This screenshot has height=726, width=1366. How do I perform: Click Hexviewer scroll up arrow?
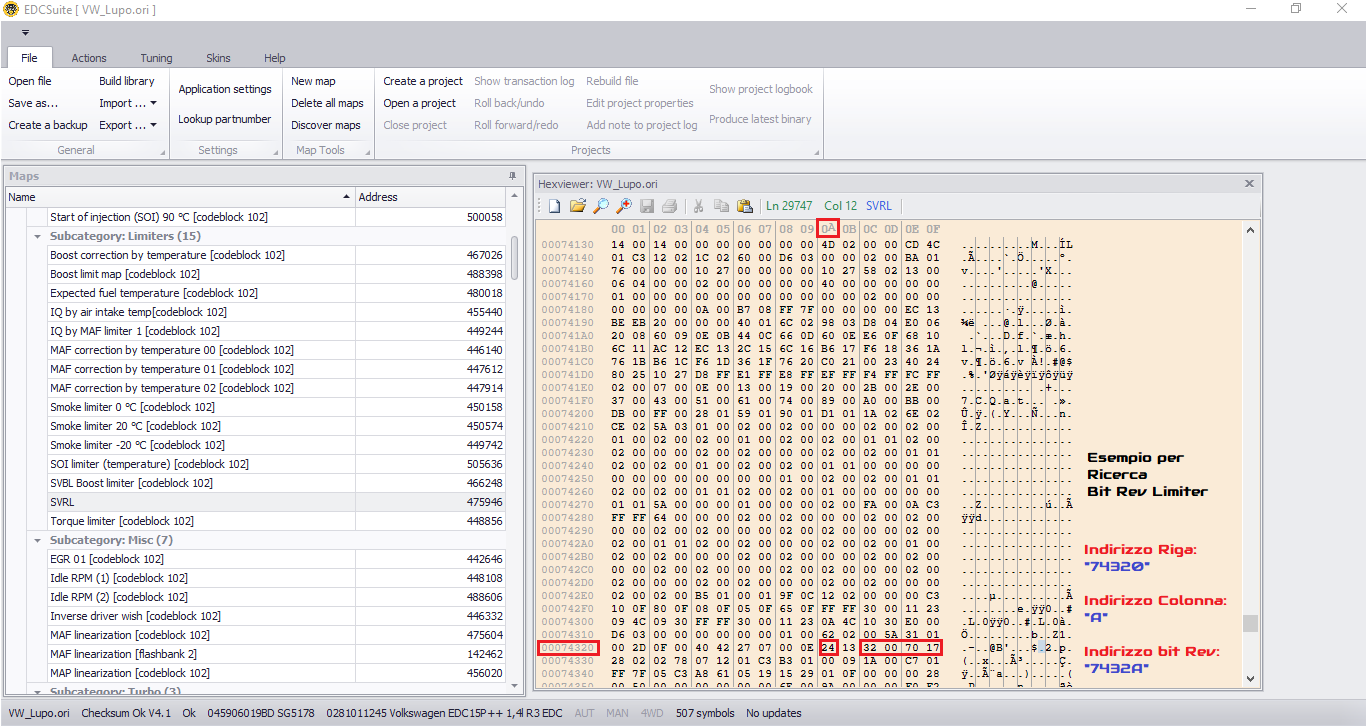click(1250, 228)
